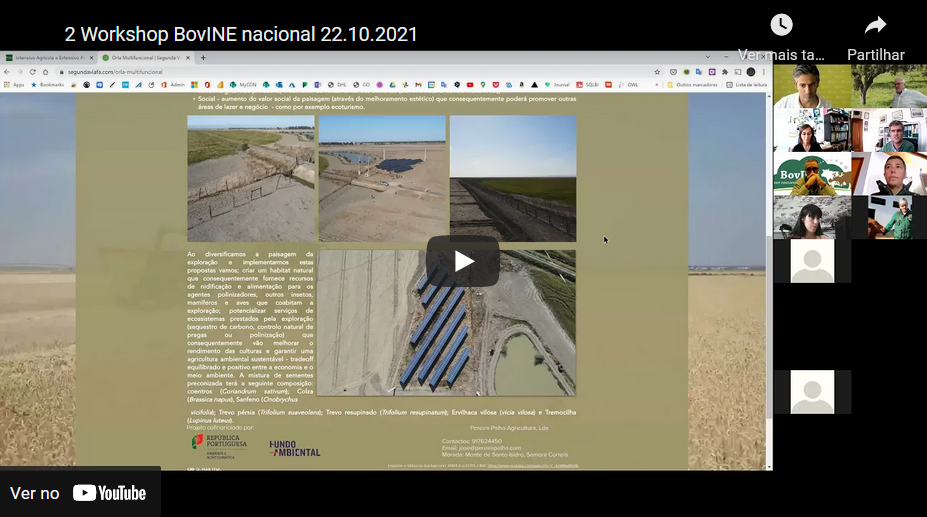Click the bookmark star in address bar
Image resolution: width=927 pixels, height=517 pixels.
657,72
